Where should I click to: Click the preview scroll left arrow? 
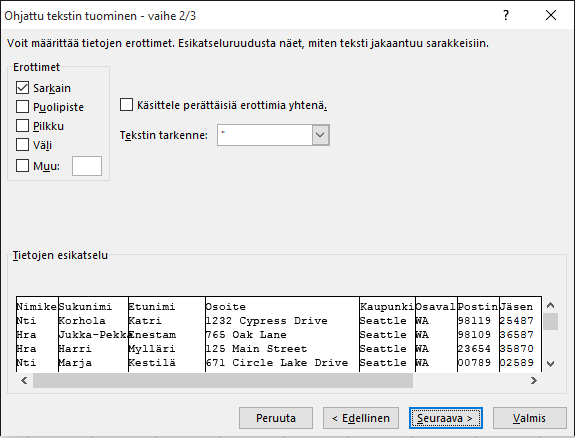(x=24, y=380)
